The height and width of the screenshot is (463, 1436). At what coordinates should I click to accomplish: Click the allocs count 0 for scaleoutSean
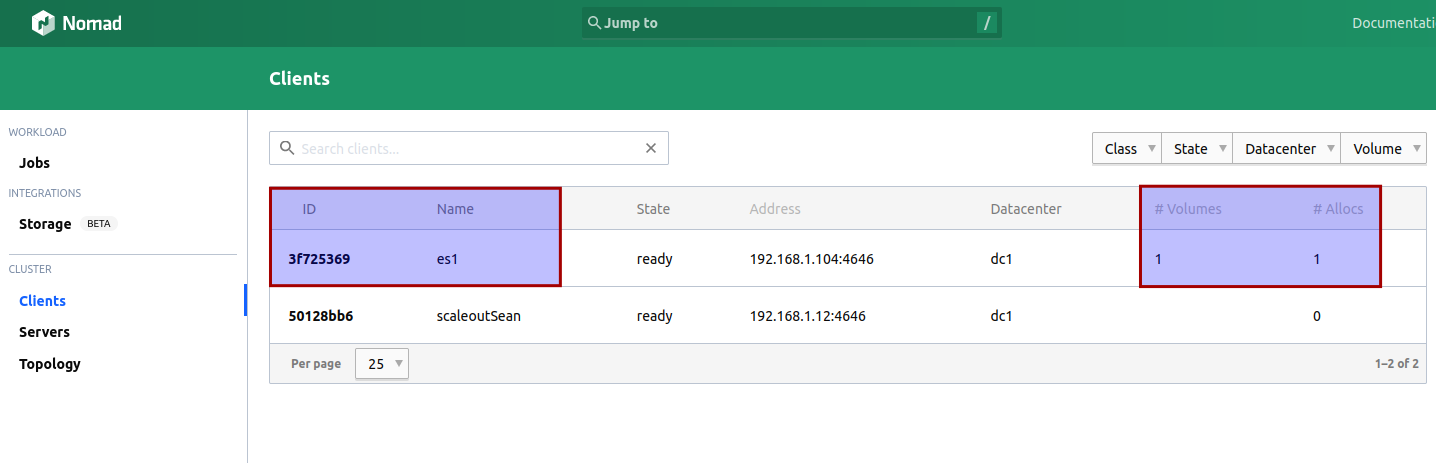coord(1317,316)
